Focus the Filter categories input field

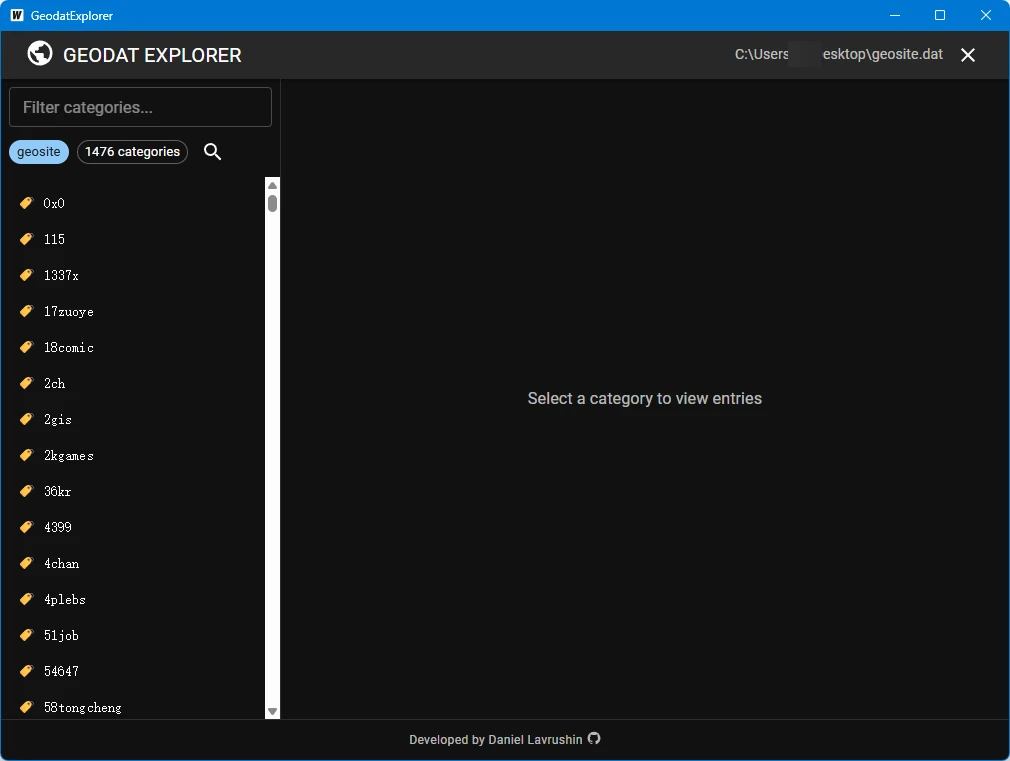point(140,107)
